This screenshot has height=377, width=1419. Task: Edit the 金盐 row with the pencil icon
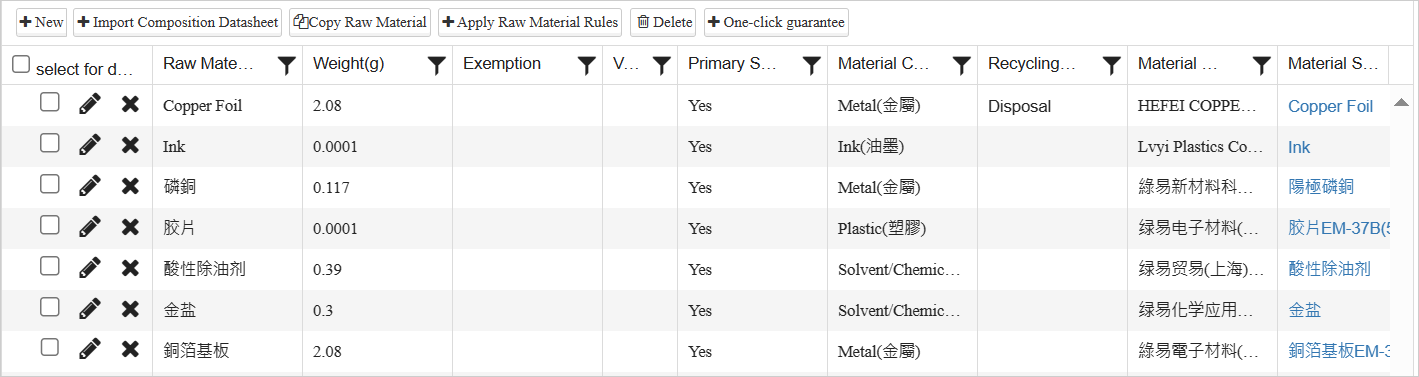point(90,309)
